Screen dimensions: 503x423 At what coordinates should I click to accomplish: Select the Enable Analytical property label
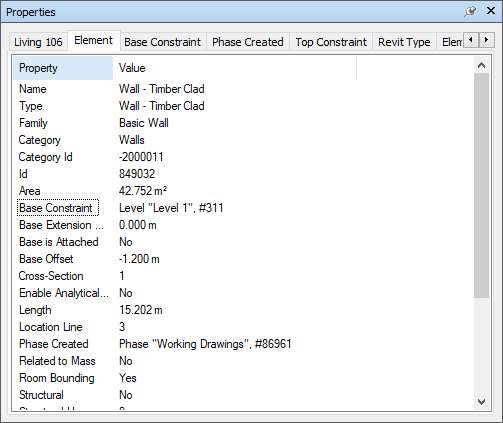(64, 293)
